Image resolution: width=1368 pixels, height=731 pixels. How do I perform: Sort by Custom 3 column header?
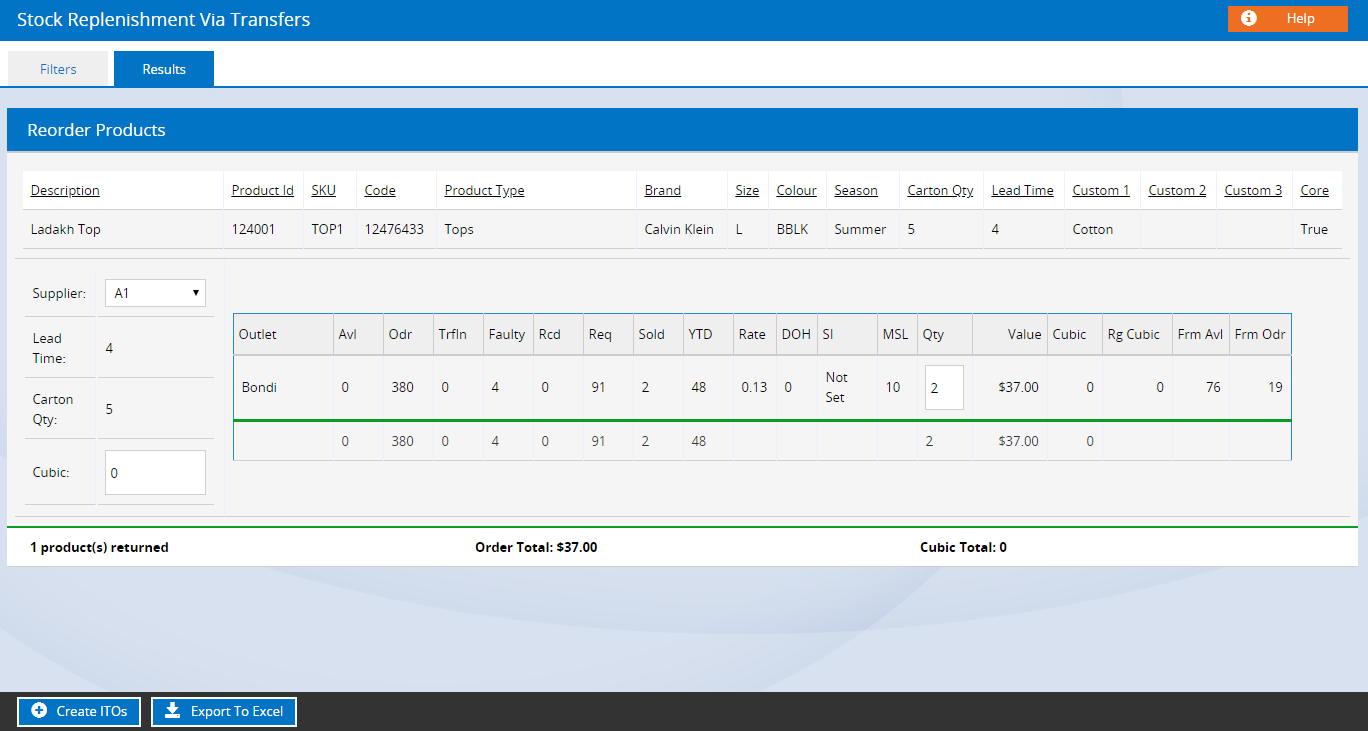[x=1253, y=190]
